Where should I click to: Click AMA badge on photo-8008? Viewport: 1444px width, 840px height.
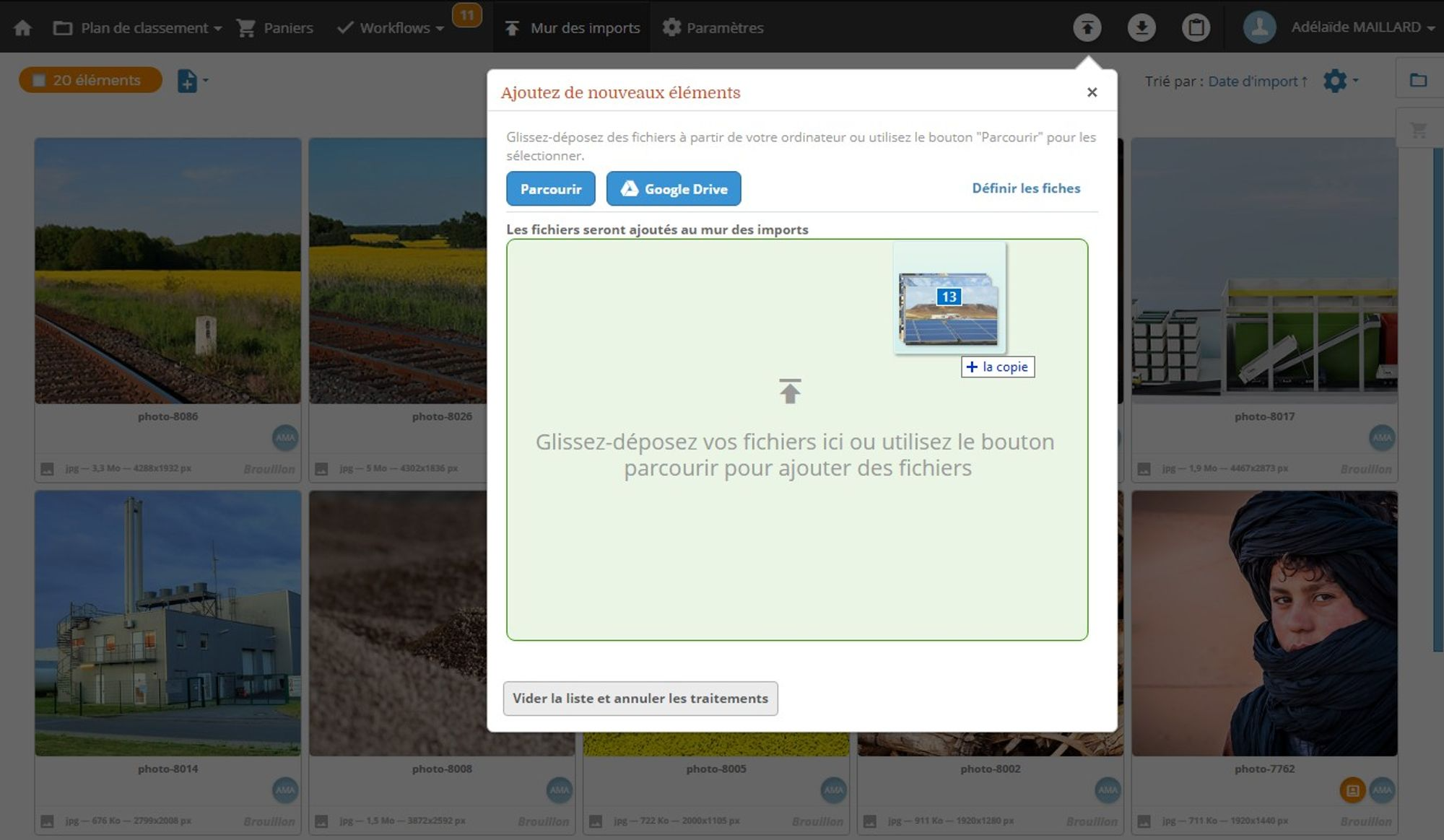coord(560,790)
